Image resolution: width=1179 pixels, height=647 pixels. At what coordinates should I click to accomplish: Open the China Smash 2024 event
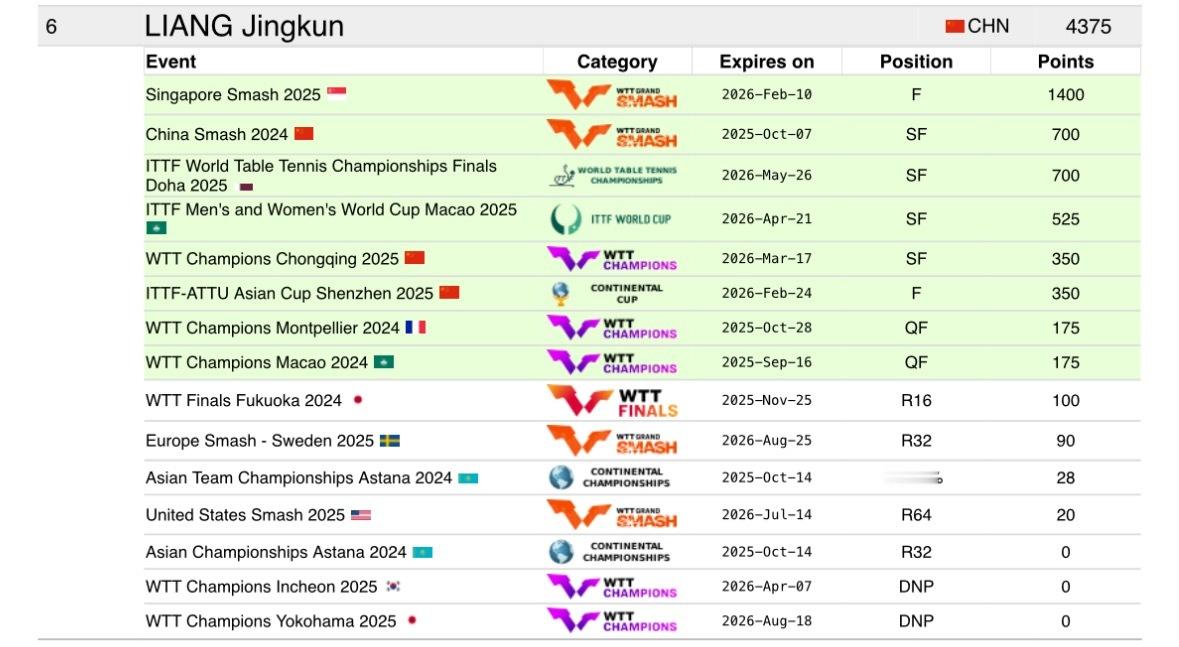(217, 135)
